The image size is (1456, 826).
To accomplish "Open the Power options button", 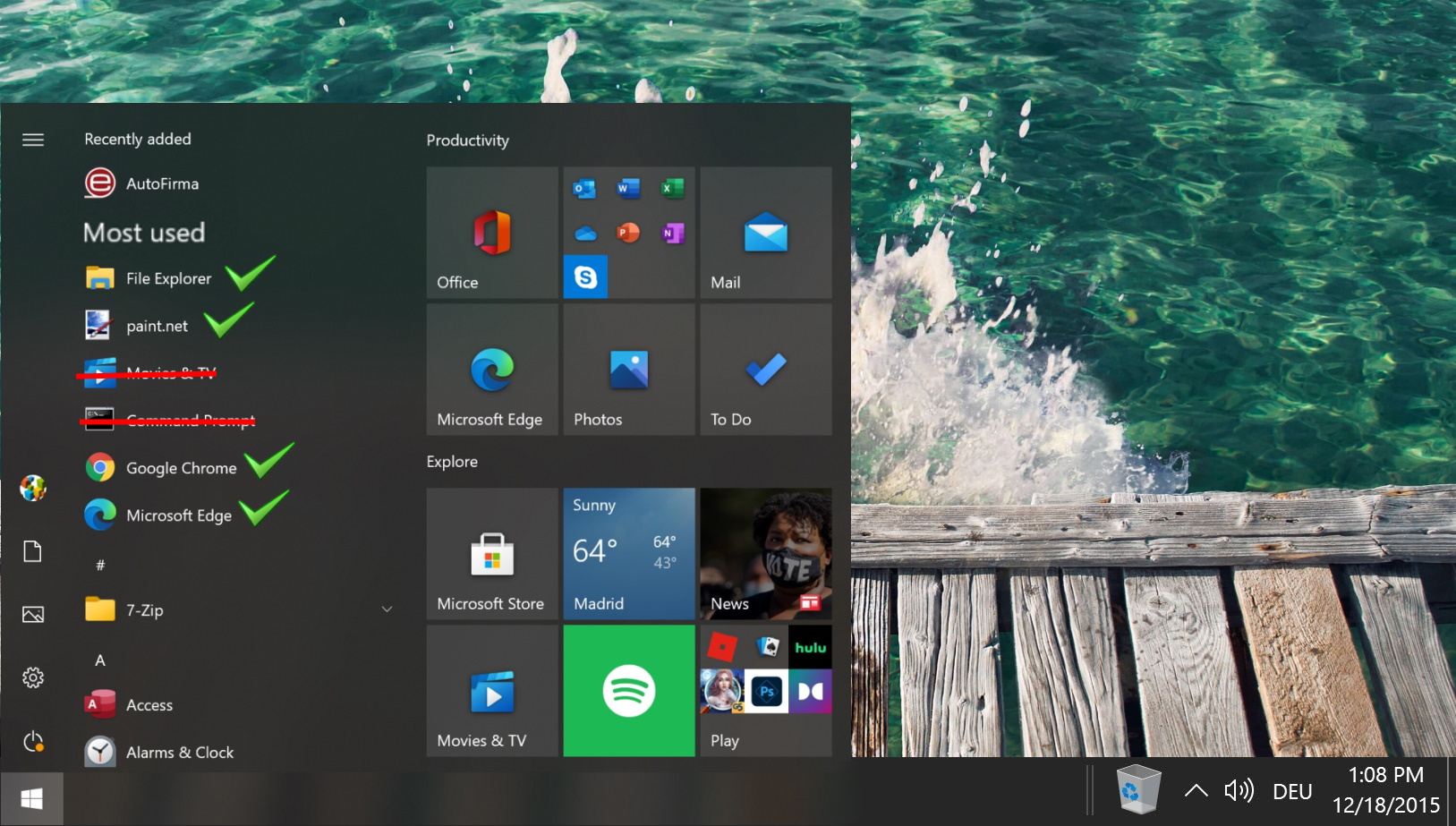I will click(33, 741).
